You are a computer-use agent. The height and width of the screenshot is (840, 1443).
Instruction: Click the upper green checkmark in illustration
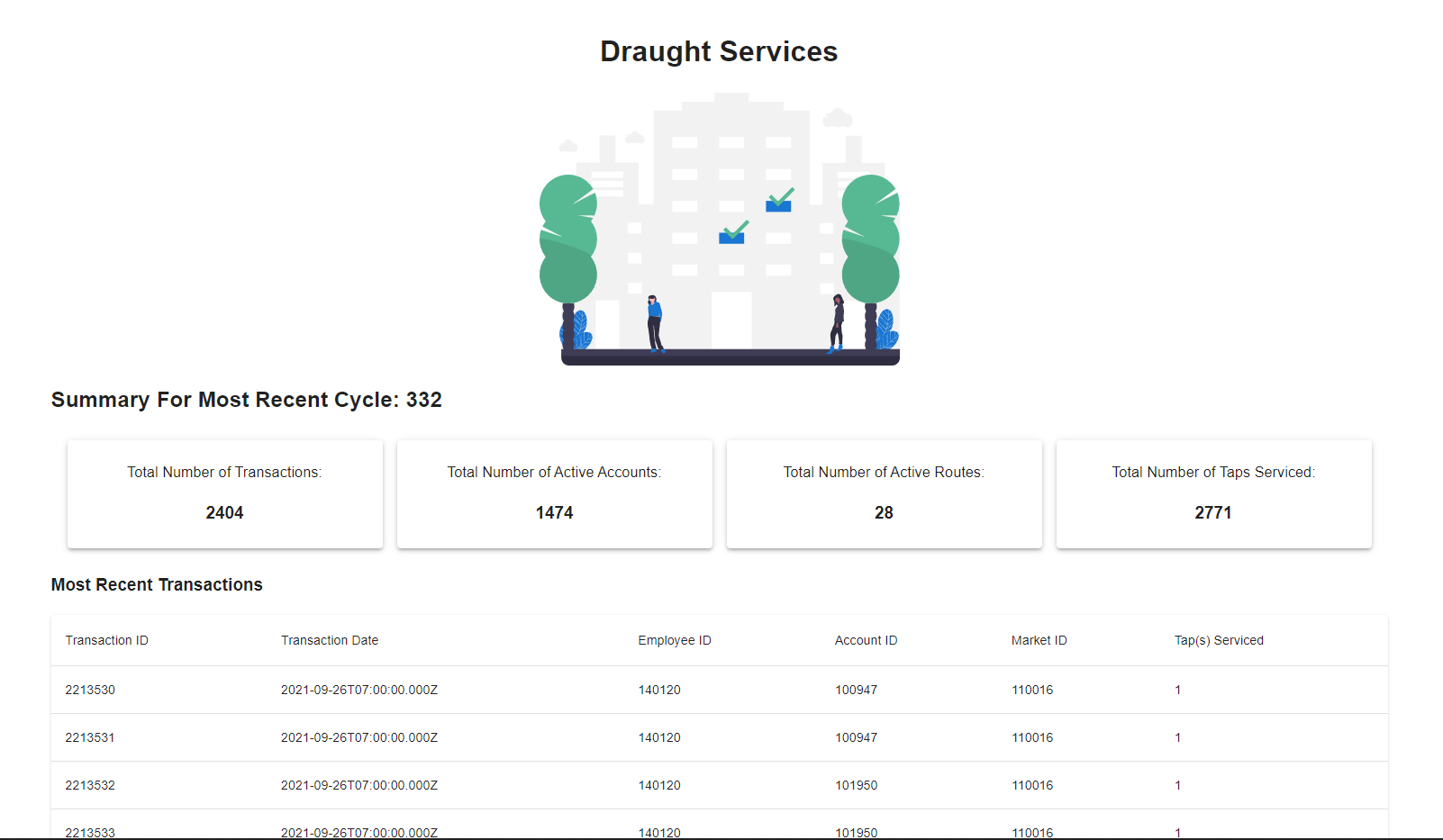780,198
